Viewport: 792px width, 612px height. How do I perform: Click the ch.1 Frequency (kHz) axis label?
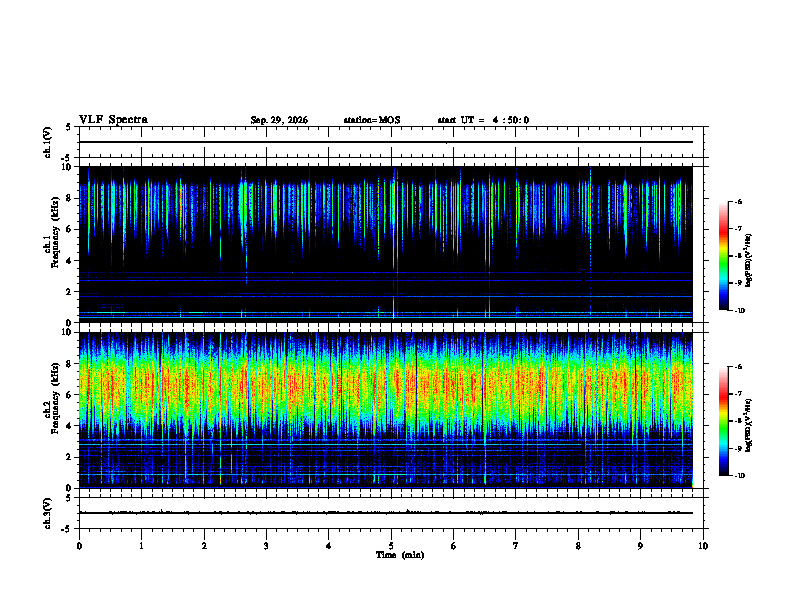click(53, 244)
